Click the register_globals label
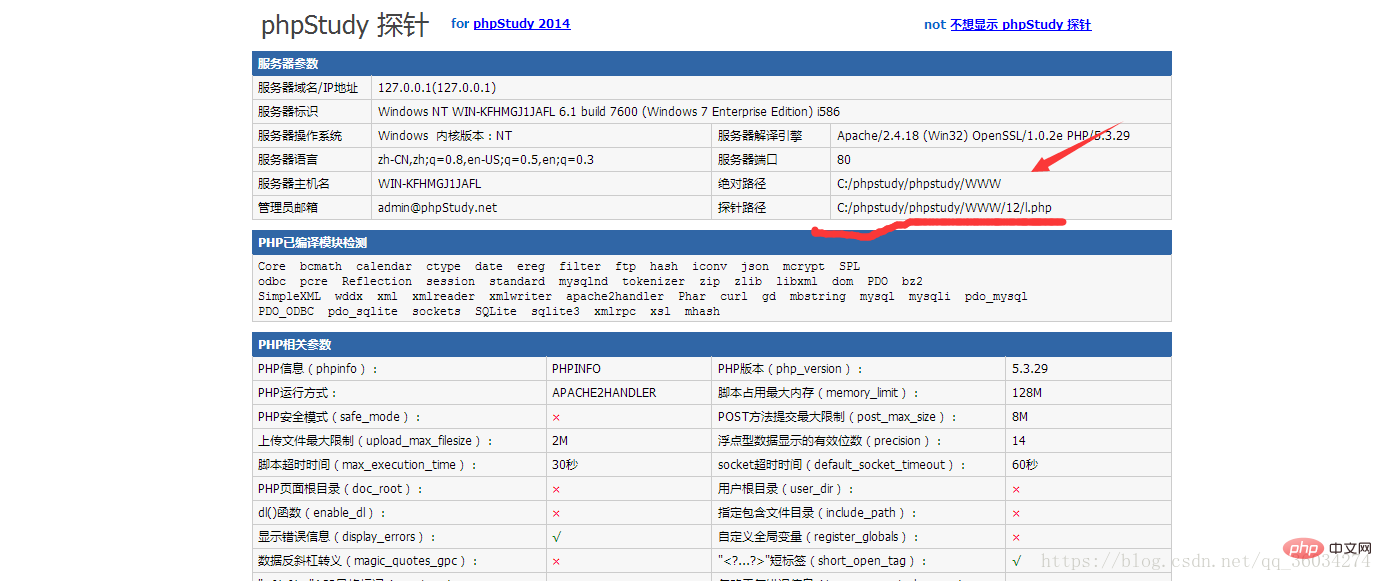The height and width of the screenshot is (581, 1382). 819,537
